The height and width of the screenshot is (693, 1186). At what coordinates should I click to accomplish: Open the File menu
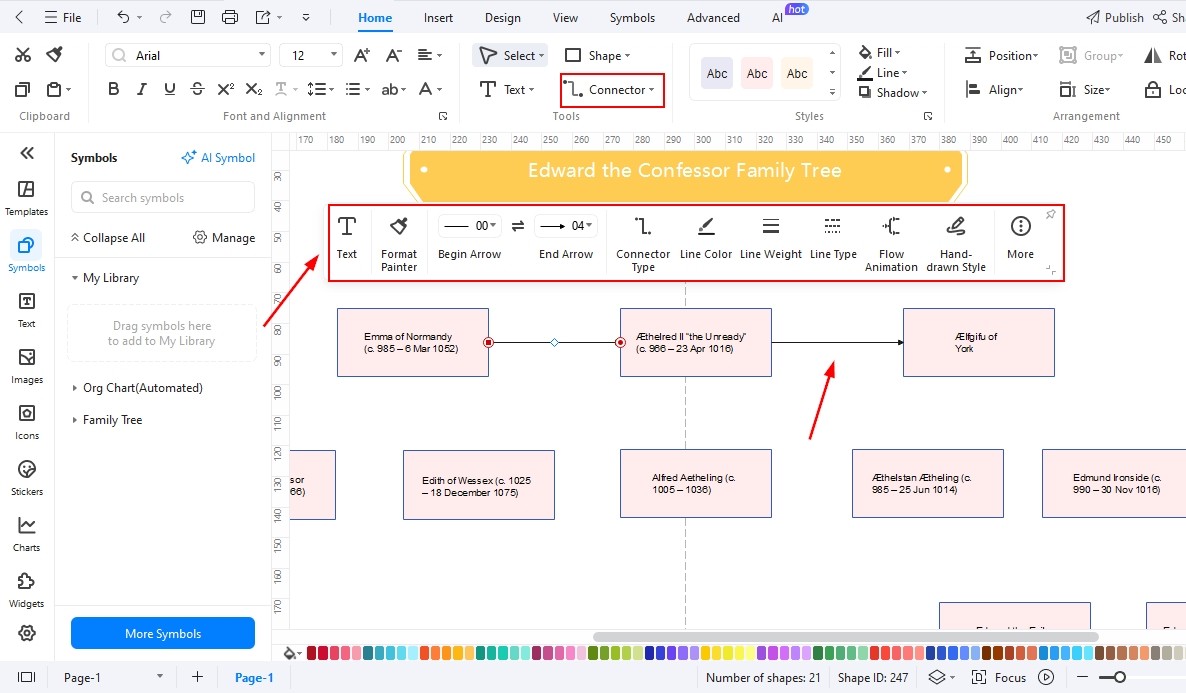(63, 17)
